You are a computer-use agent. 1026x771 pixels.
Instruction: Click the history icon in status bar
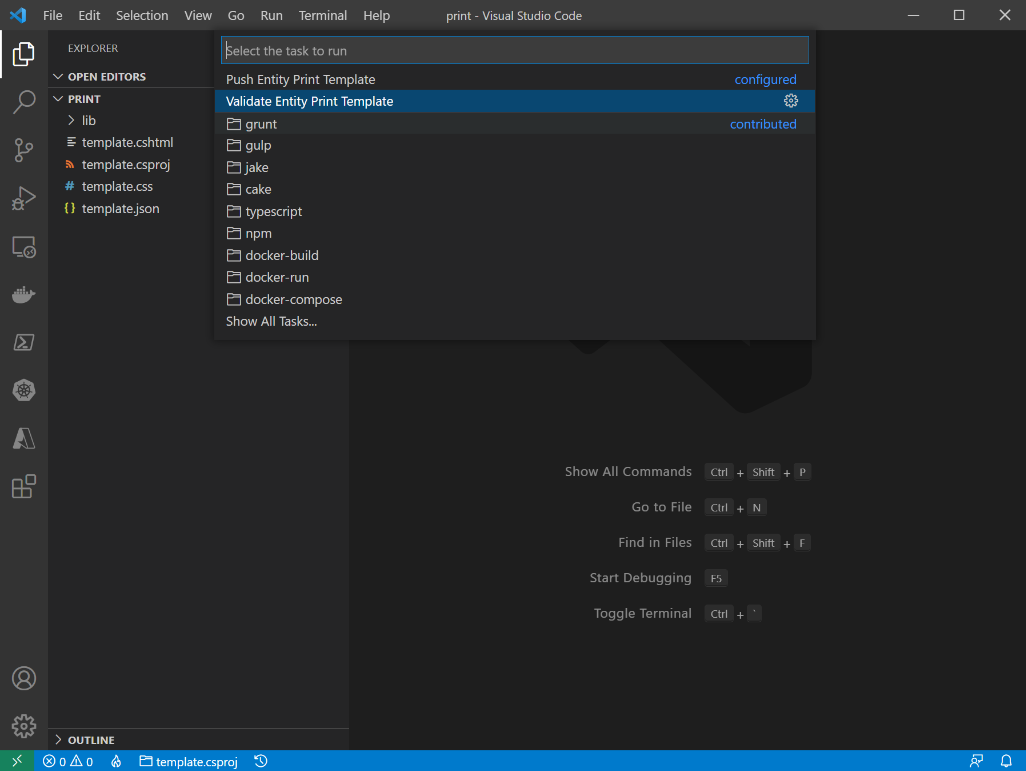coord(260,761)
